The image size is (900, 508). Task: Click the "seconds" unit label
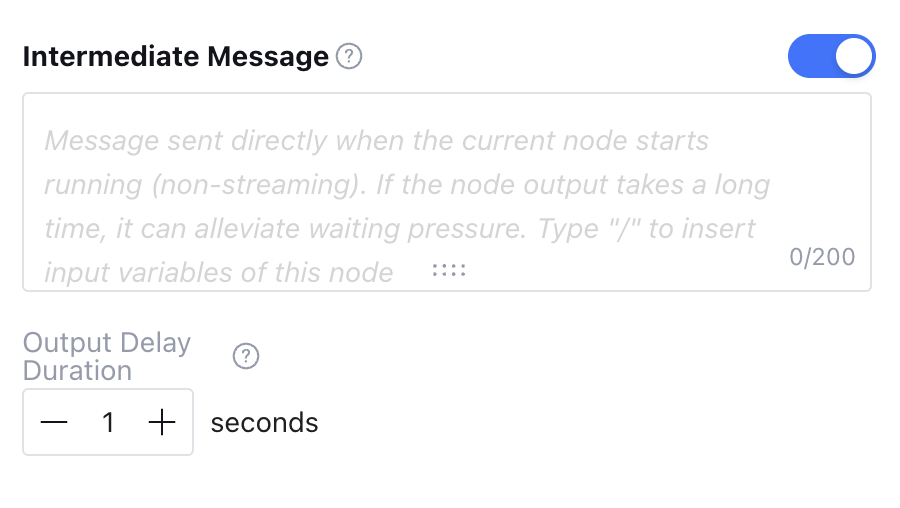point(264,423)
